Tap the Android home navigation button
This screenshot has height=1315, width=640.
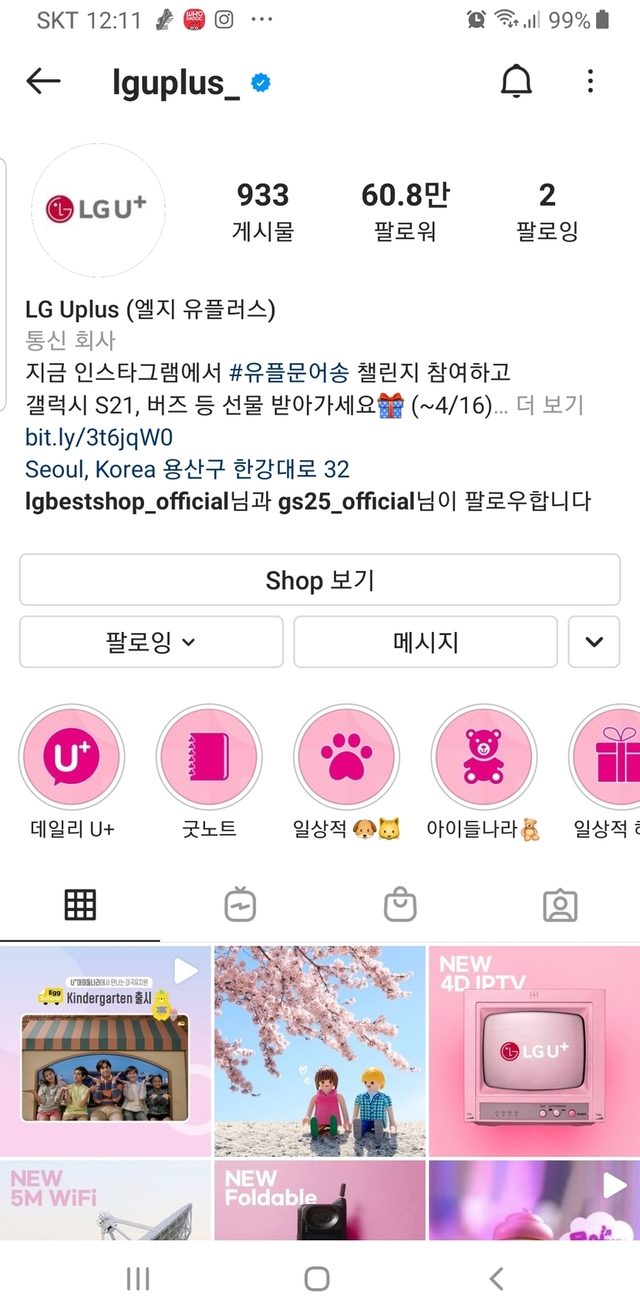[x=317, y=1277]
